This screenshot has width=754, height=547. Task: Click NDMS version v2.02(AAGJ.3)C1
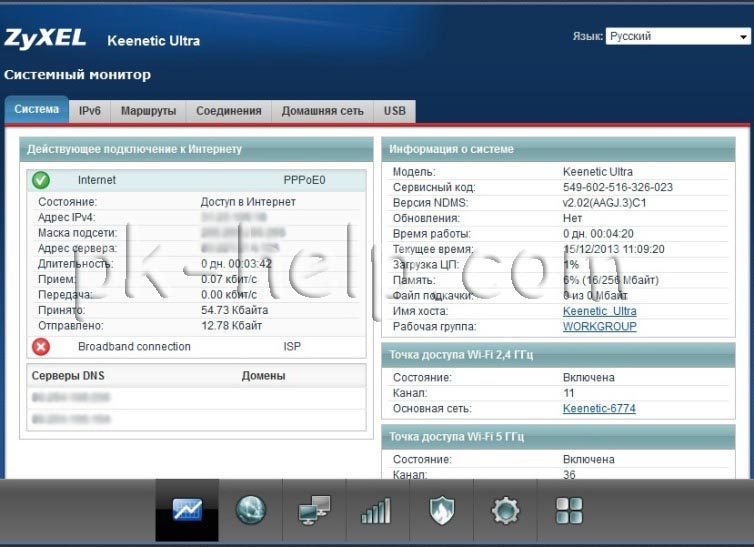point(604,203)
